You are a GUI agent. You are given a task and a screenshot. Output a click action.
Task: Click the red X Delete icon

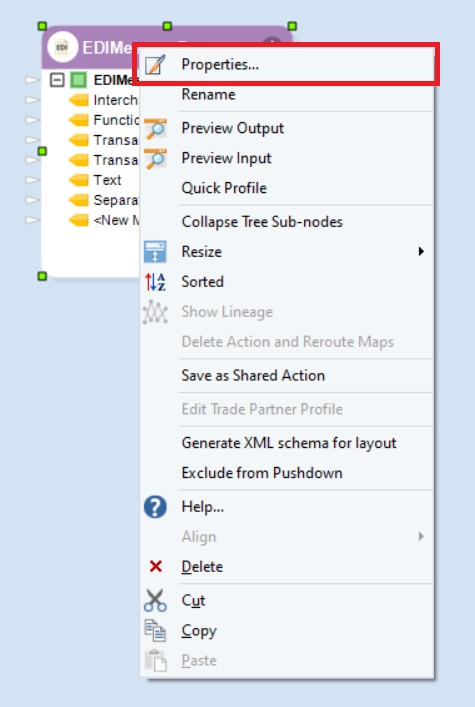(156, 566)
